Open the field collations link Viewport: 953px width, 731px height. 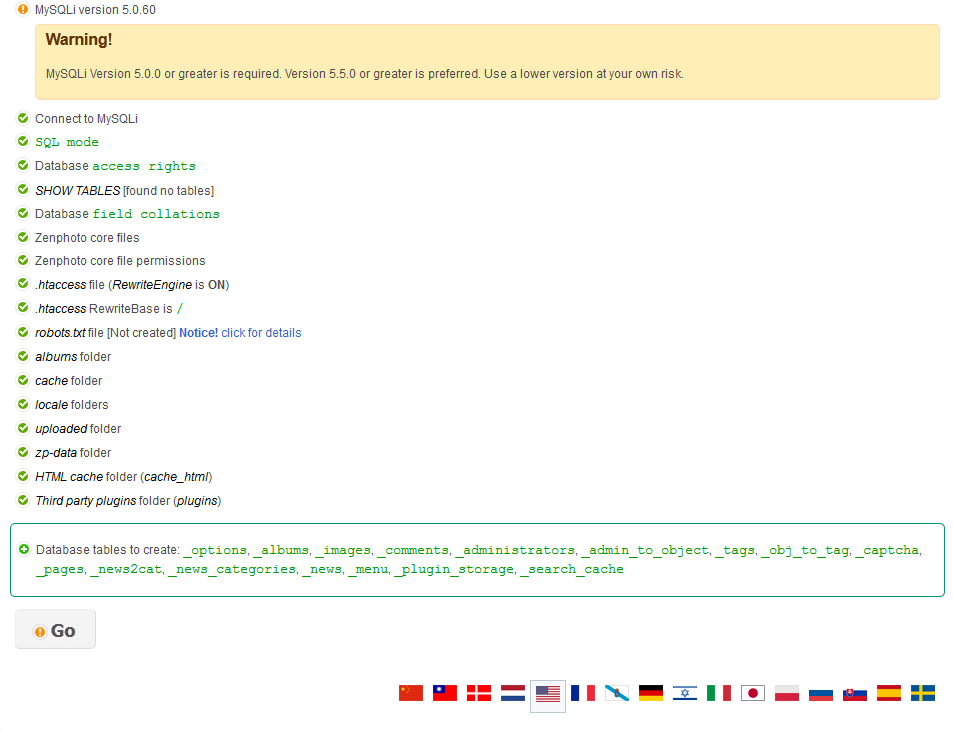[156, 214]
